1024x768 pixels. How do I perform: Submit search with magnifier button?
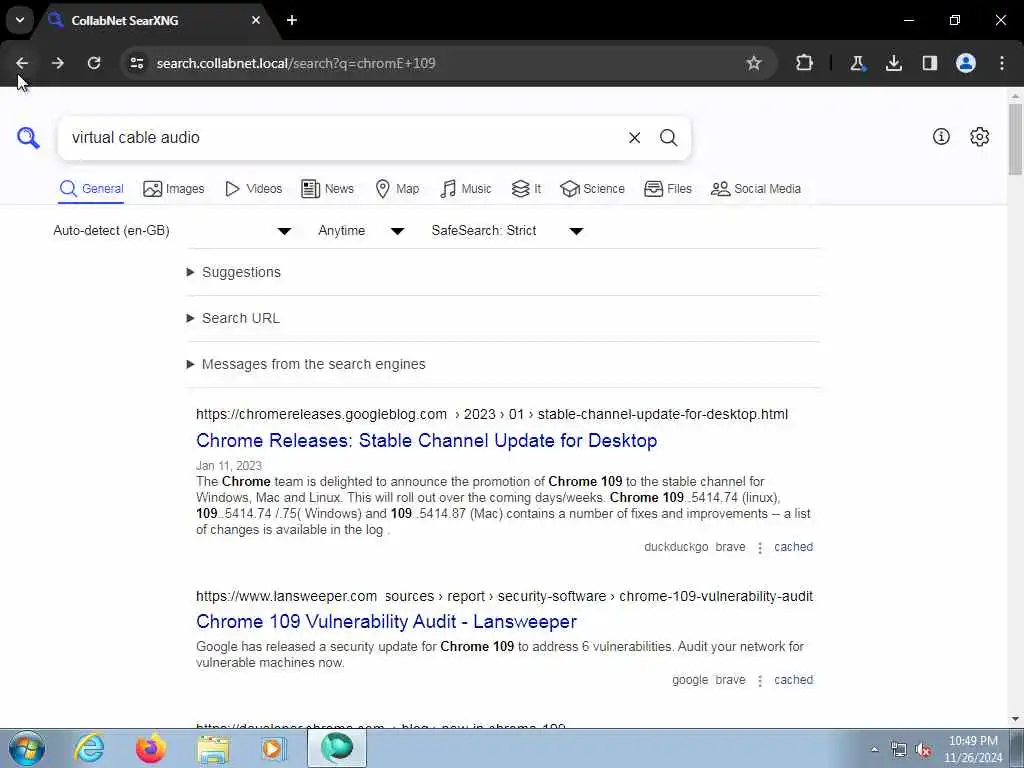point(668,138)
